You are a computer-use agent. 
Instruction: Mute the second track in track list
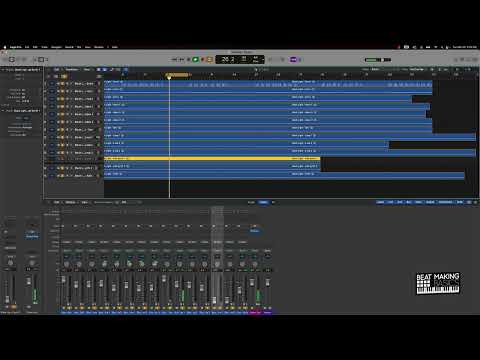(x=58, y=91)
